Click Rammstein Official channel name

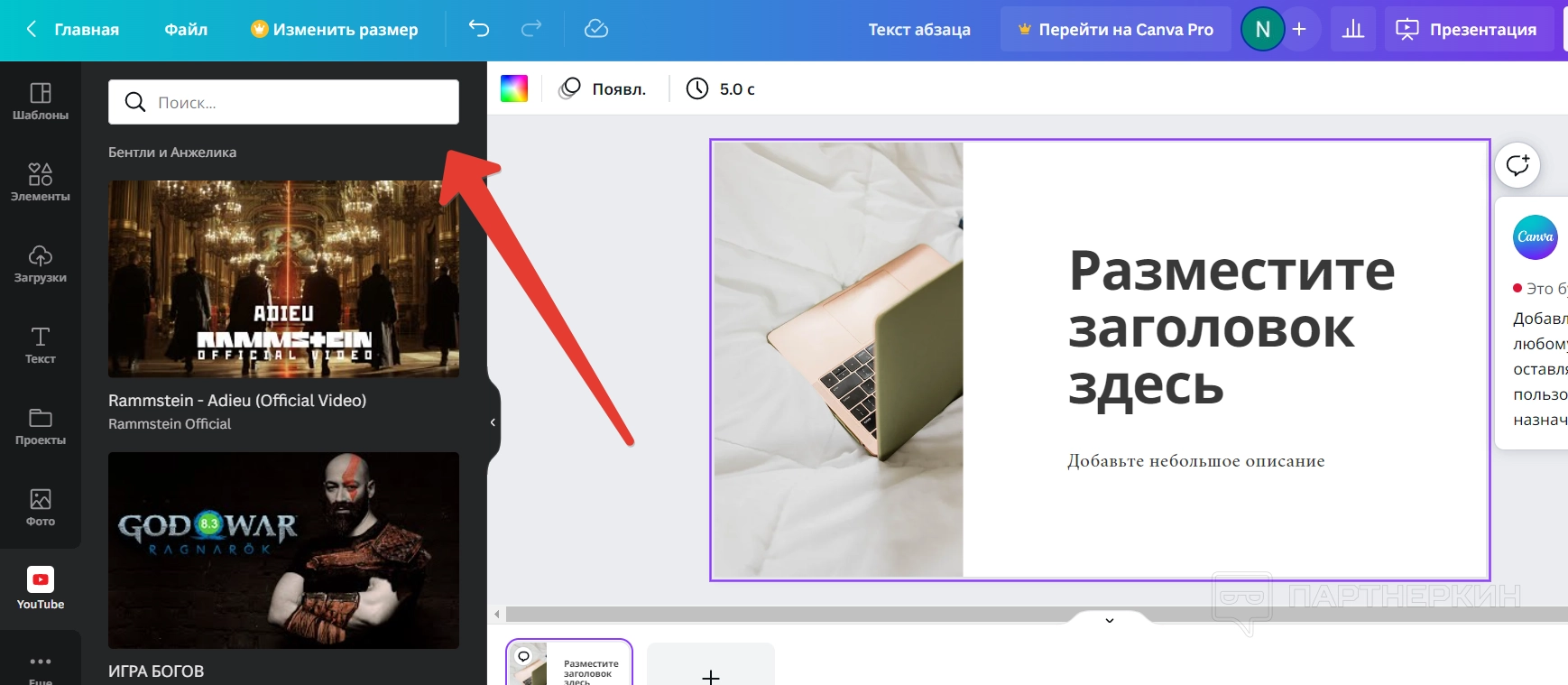coord(170,423)
